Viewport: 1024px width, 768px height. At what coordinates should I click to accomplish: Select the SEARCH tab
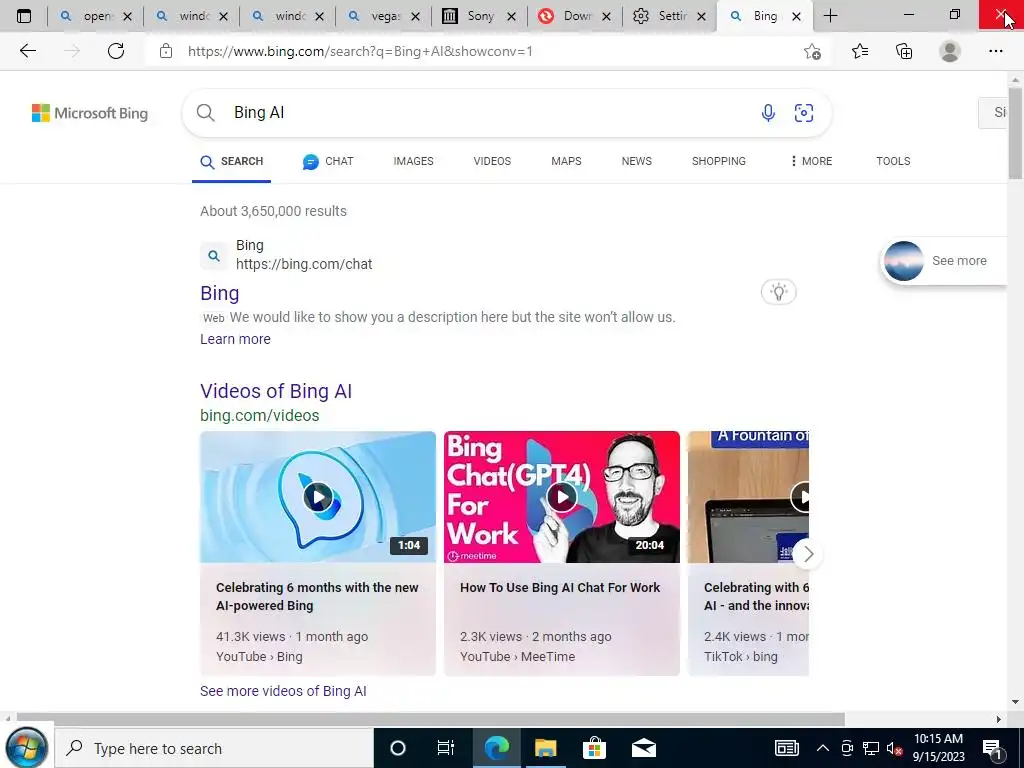point(231,161)
